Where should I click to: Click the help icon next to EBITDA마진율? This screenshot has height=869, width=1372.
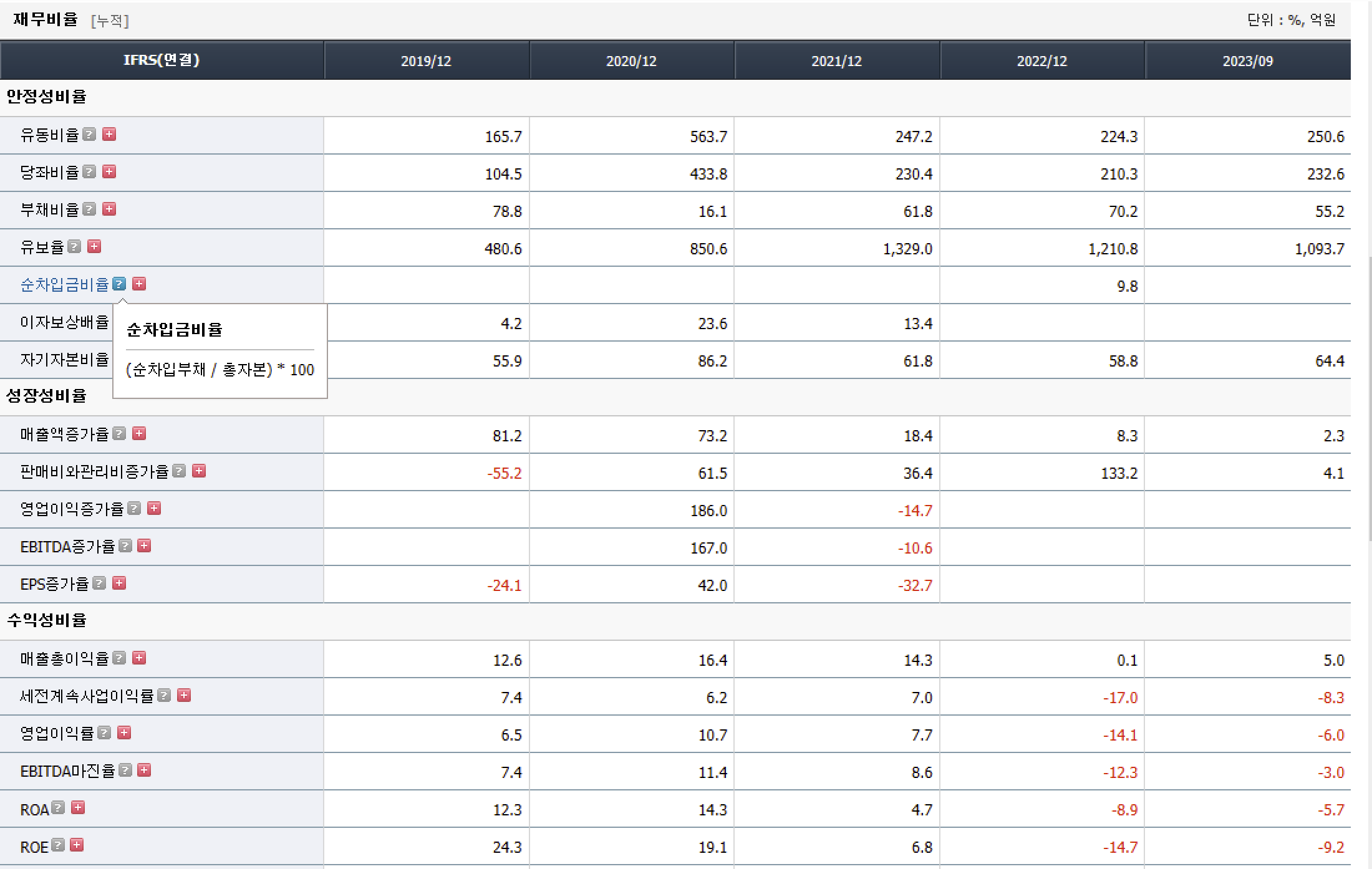pos(125,771)
